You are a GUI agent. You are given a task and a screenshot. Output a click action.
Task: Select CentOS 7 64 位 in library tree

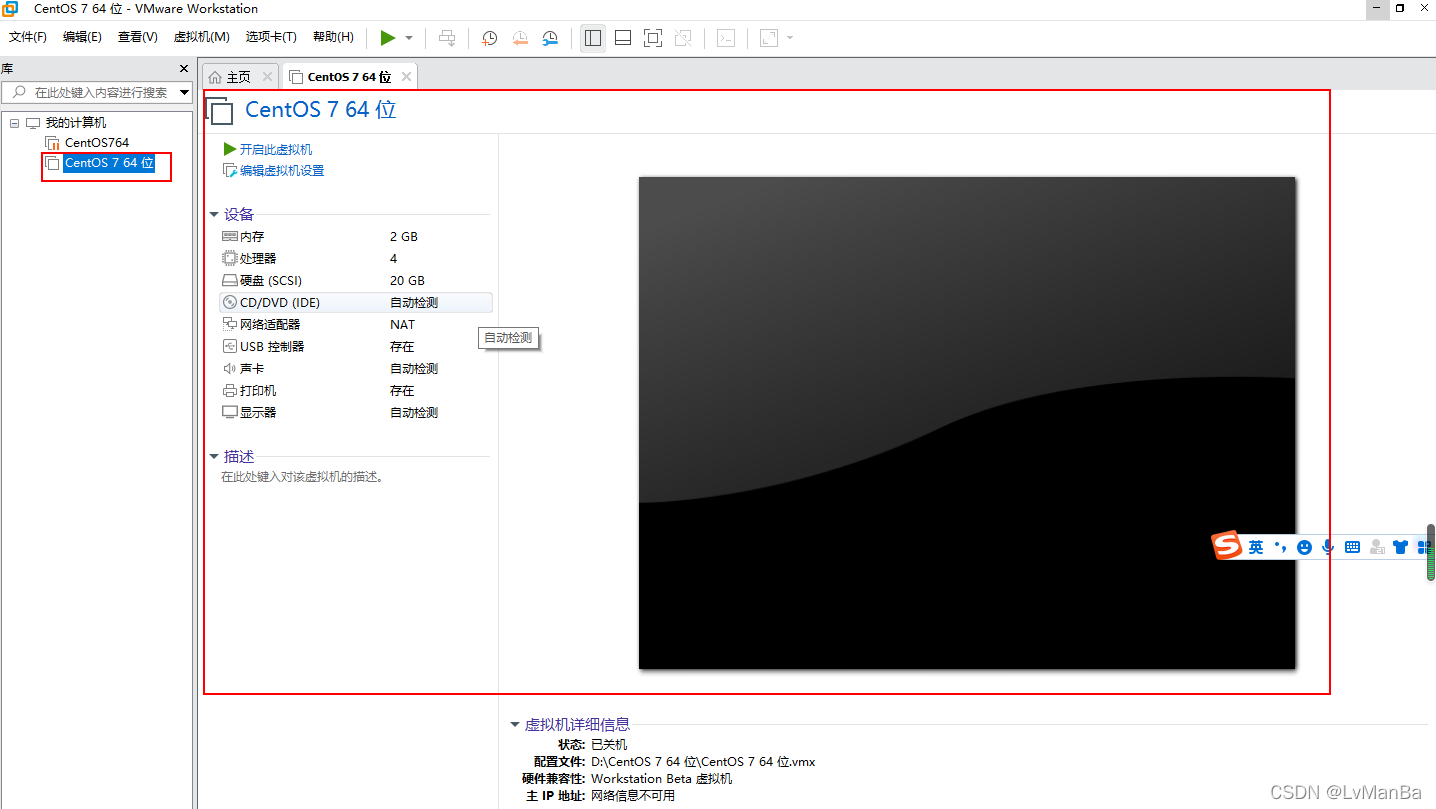click(x=109, y=163)
